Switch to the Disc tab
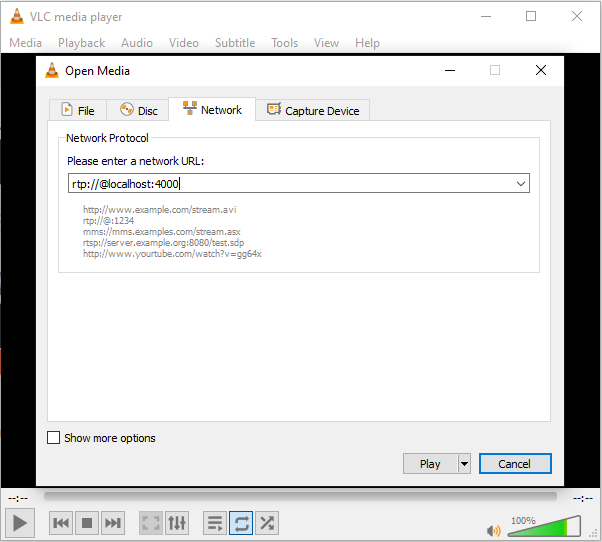Image resolution: width=602 pixels, height=542 pixels. [138, 111]
